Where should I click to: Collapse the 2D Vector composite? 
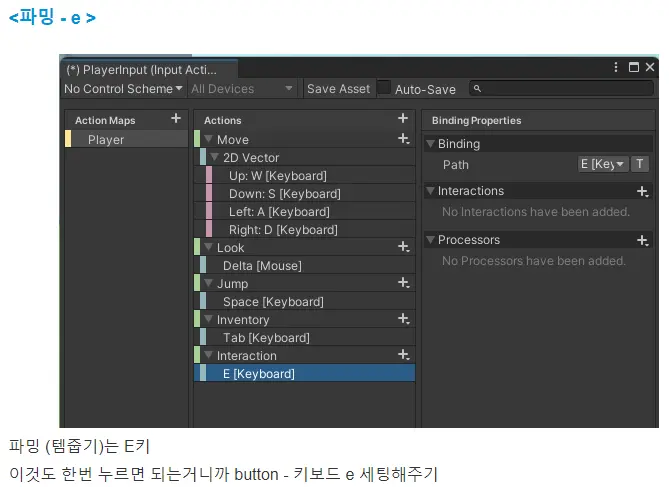click(x=215, y=157)
